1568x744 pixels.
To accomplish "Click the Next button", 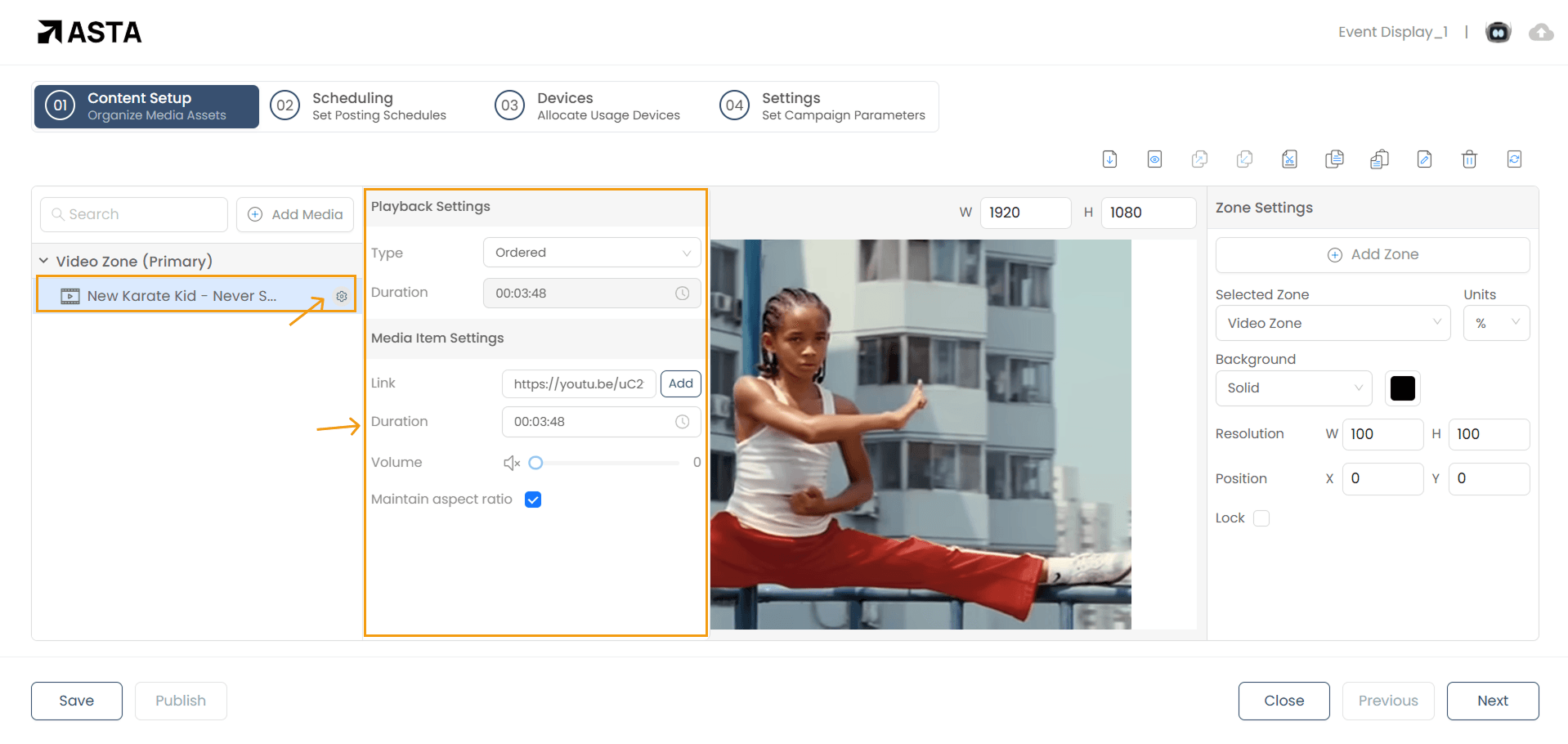I will pos(1492,701).
